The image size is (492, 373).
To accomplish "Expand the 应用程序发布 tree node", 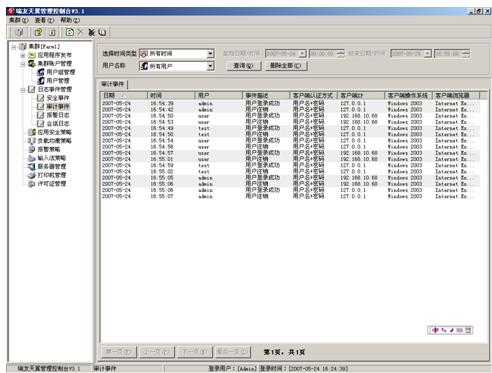I will tap(23, 55).
